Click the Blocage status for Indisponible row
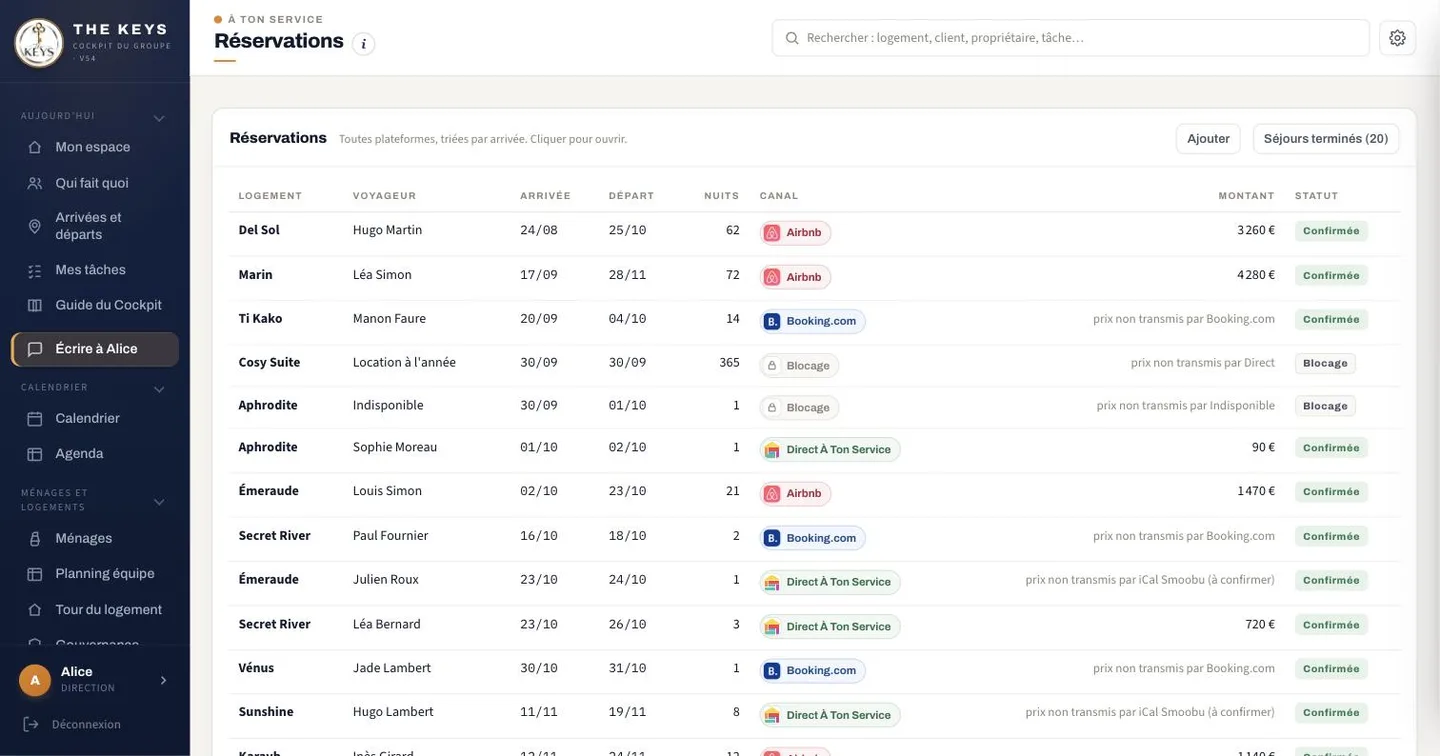1440x756 pixels. coord(1325,406)
